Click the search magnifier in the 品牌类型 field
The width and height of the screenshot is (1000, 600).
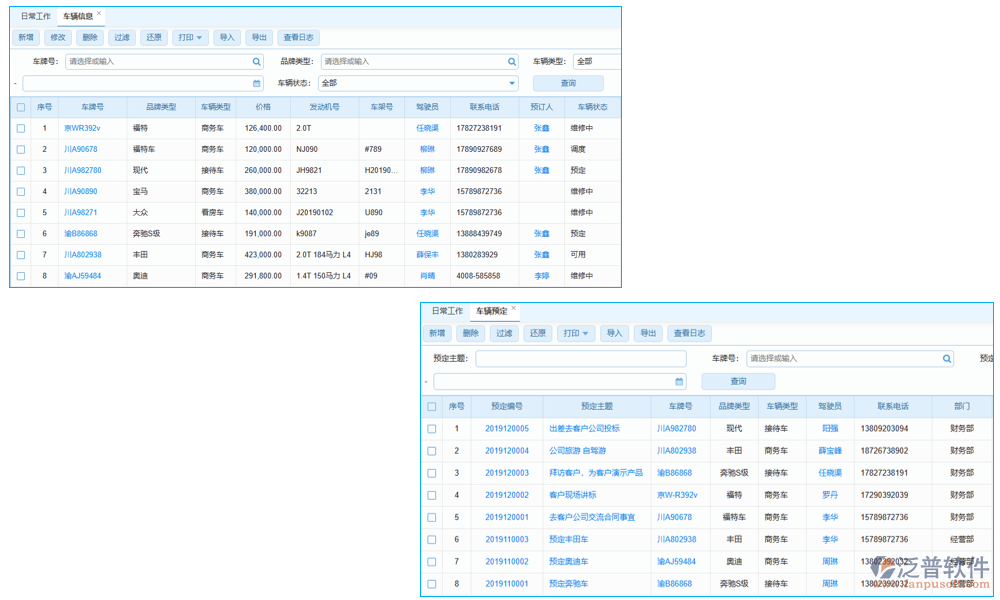coord(511,62)
